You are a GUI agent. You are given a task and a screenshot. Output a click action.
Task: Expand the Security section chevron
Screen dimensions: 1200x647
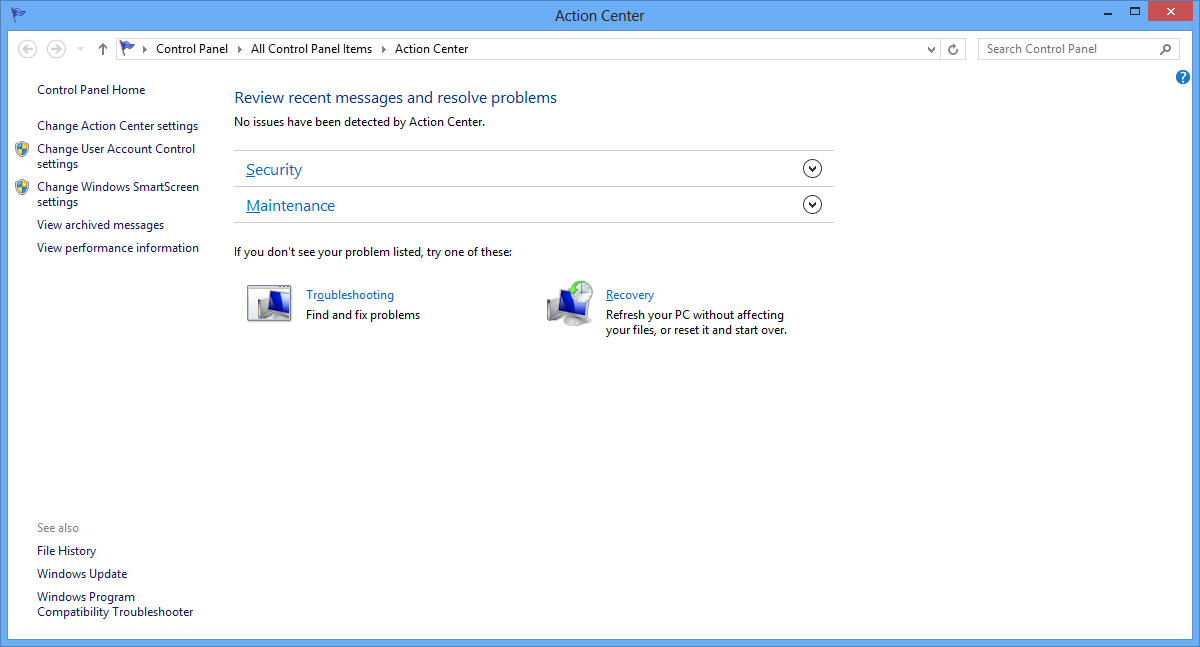click(812, 169)
